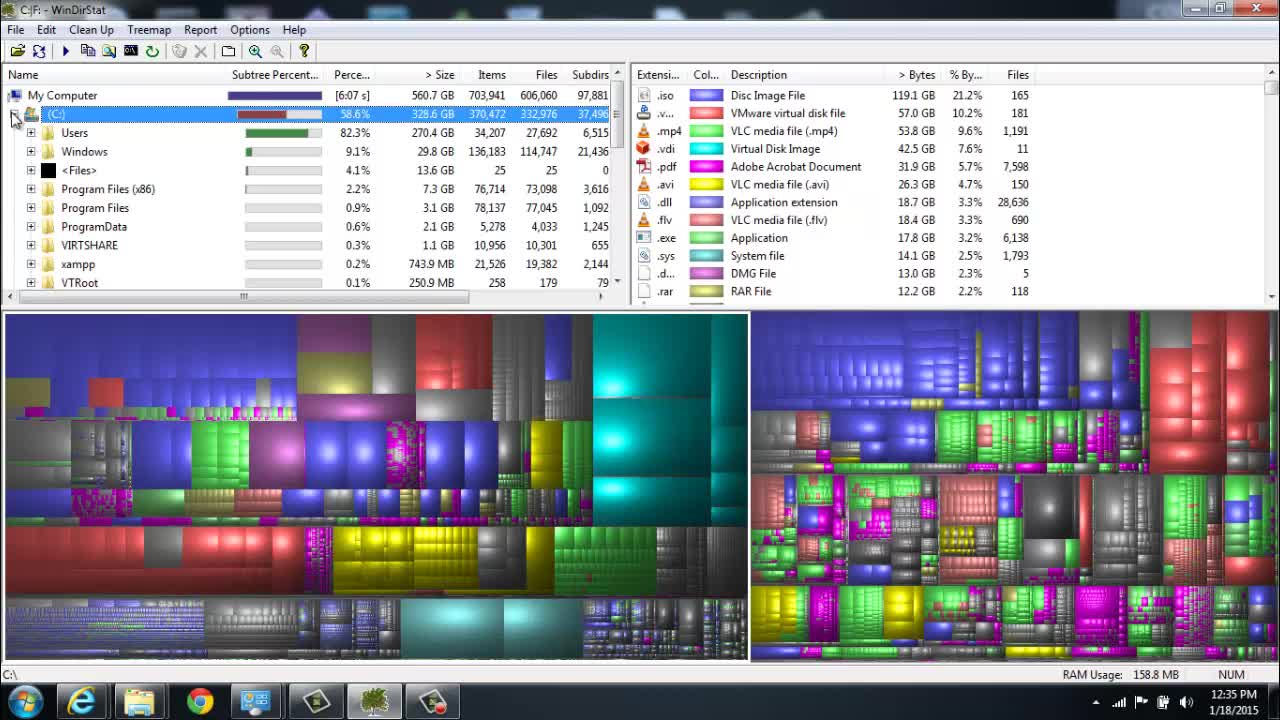Open Google Chrome from the taskbar
The image size is (1280, 720).
tap(200, 701)
